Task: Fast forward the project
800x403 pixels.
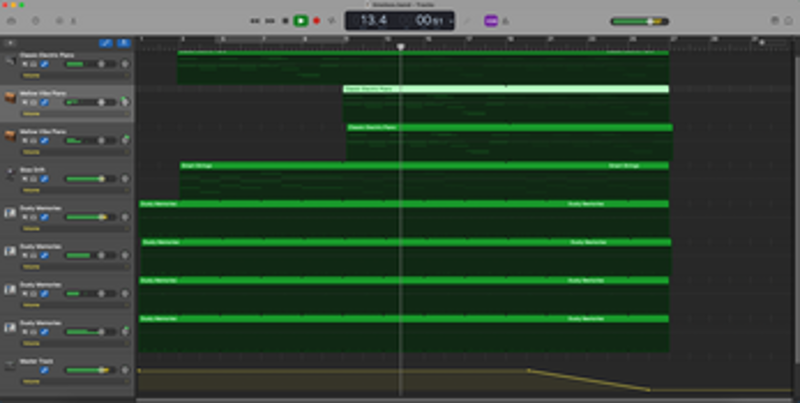Action: click(x=270, y=21)
